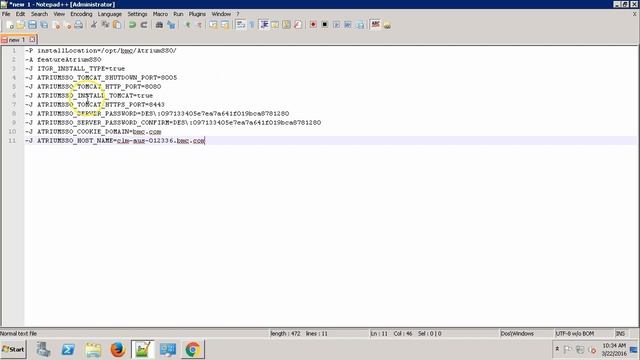Screen dimensions: 640x360
Task: Show the Function List panel icon
Action: (x=298, y=25)
